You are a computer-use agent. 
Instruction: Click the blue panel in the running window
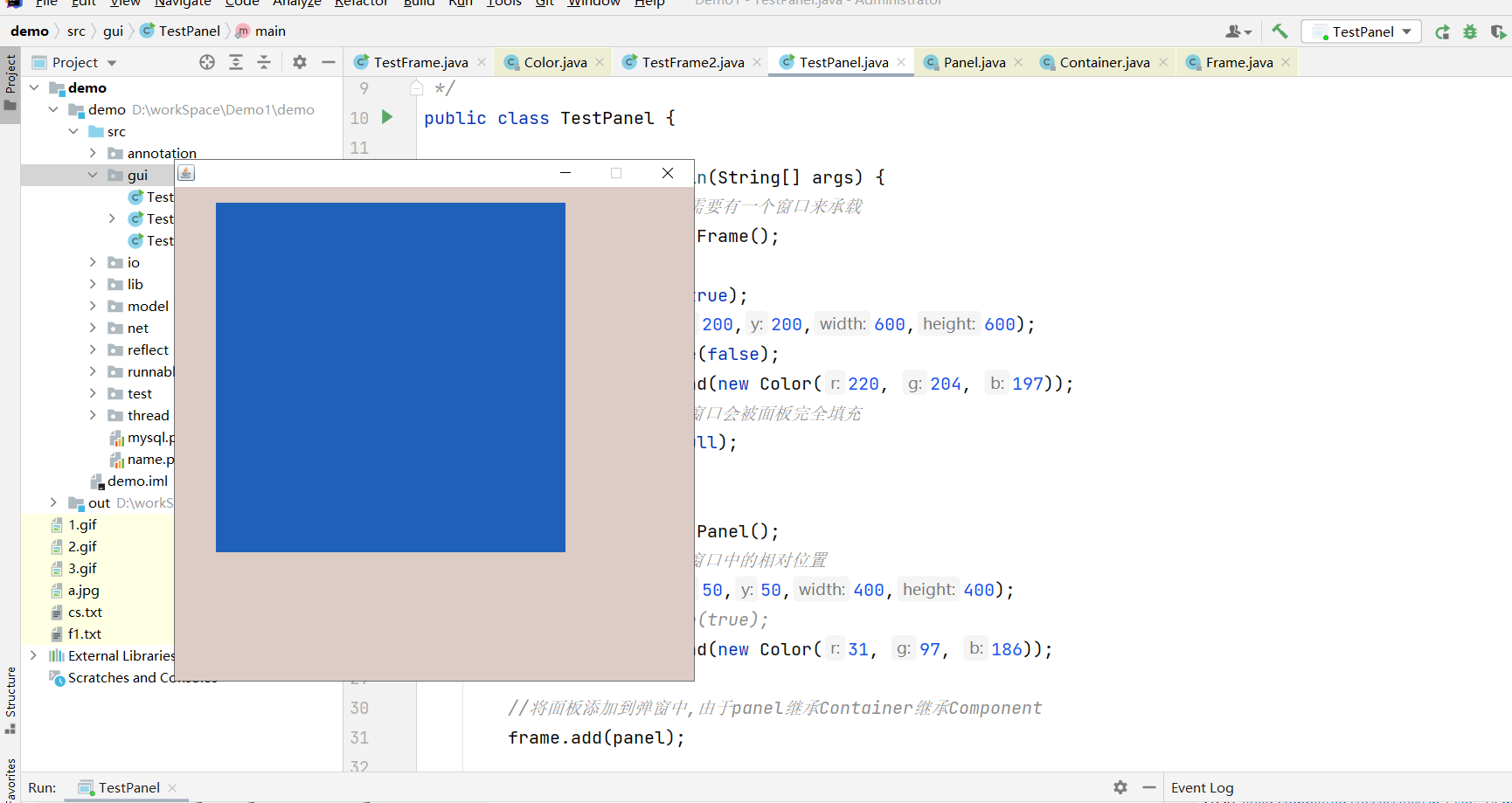(x=390, y=377)
